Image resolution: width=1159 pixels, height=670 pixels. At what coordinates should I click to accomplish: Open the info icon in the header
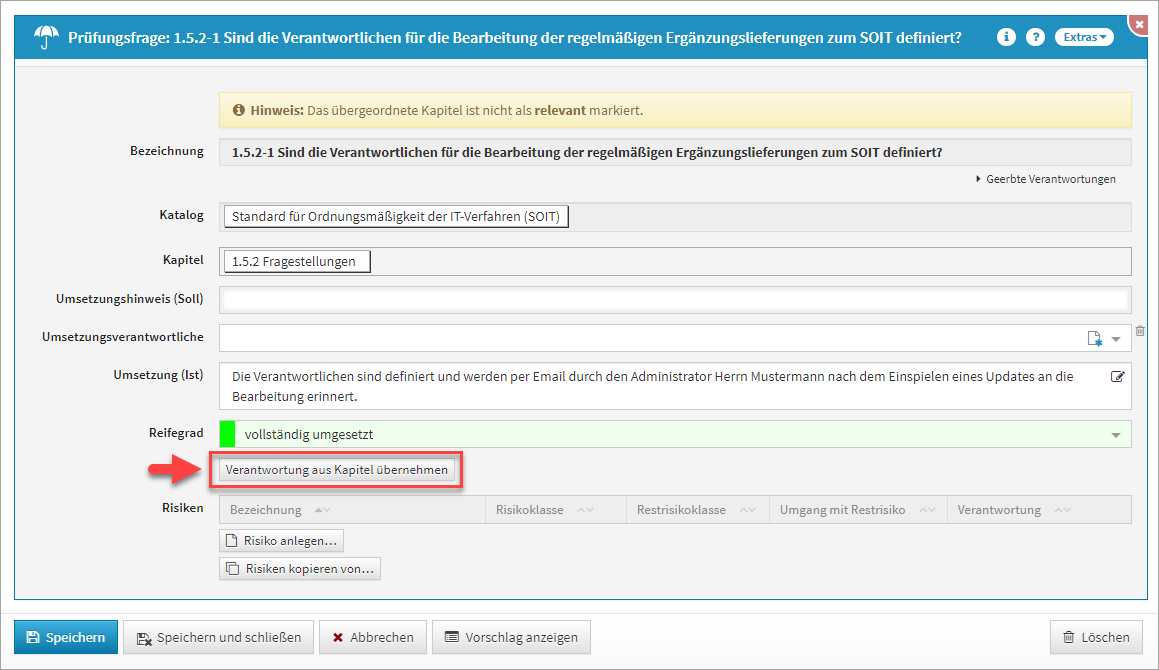(x=1006, y=37)
